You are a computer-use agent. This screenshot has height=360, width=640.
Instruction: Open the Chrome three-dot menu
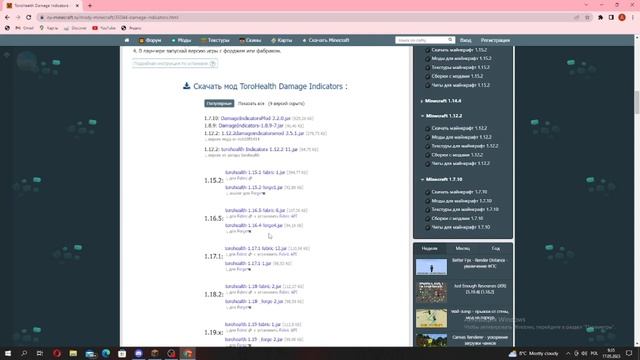(633, 18)
